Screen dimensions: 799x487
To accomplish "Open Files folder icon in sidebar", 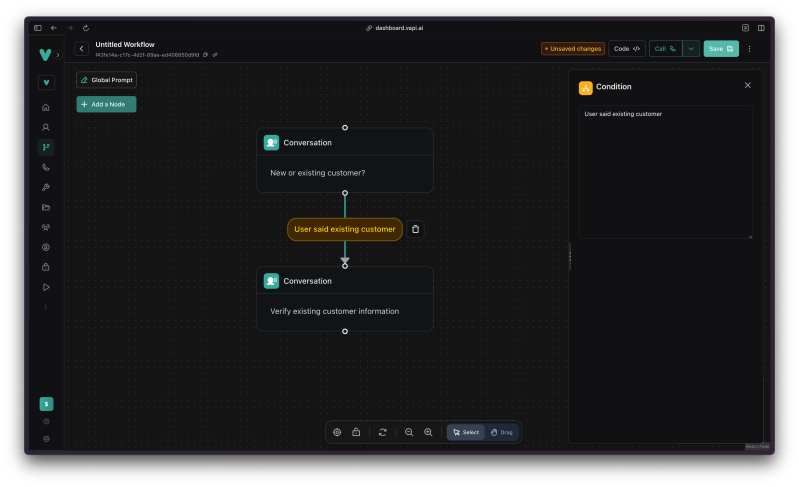I will (46, 207).
